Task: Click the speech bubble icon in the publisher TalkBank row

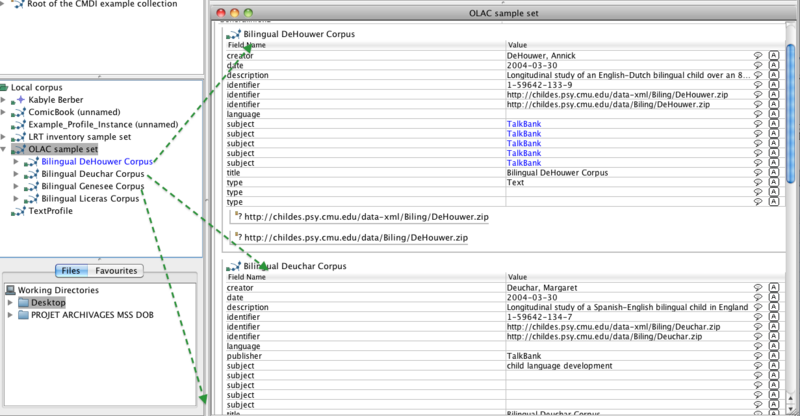Action: coord(758,355)
